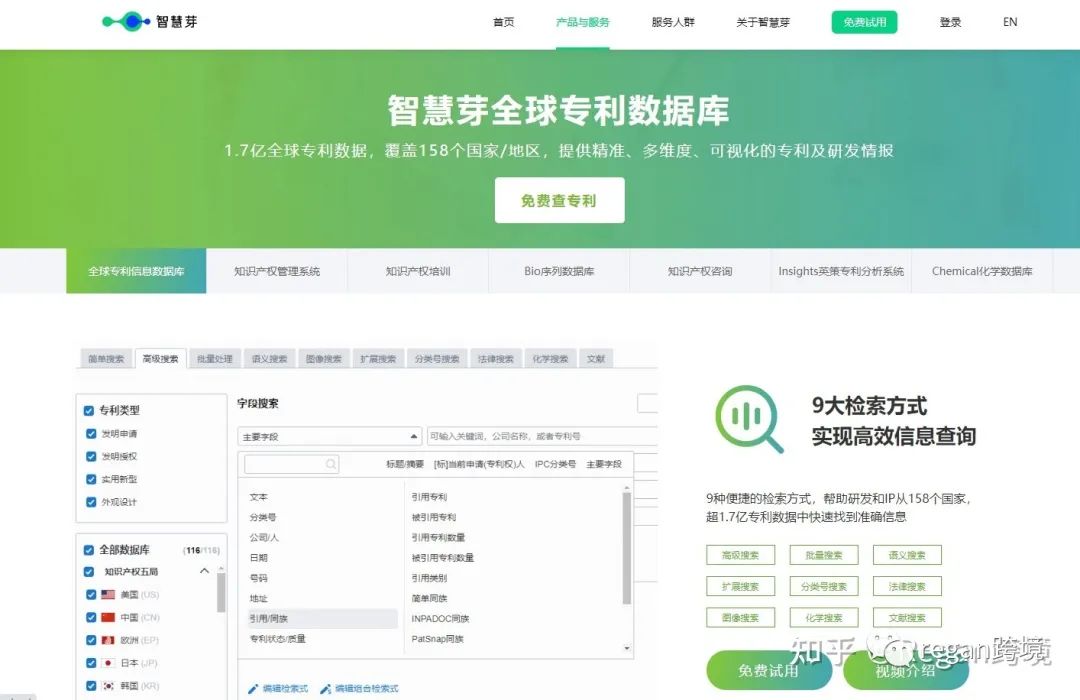Choose the INPADOC同族 field option
Viewport: 1080px width, 700px height.
pyautogui.click(x=440, y=619)
